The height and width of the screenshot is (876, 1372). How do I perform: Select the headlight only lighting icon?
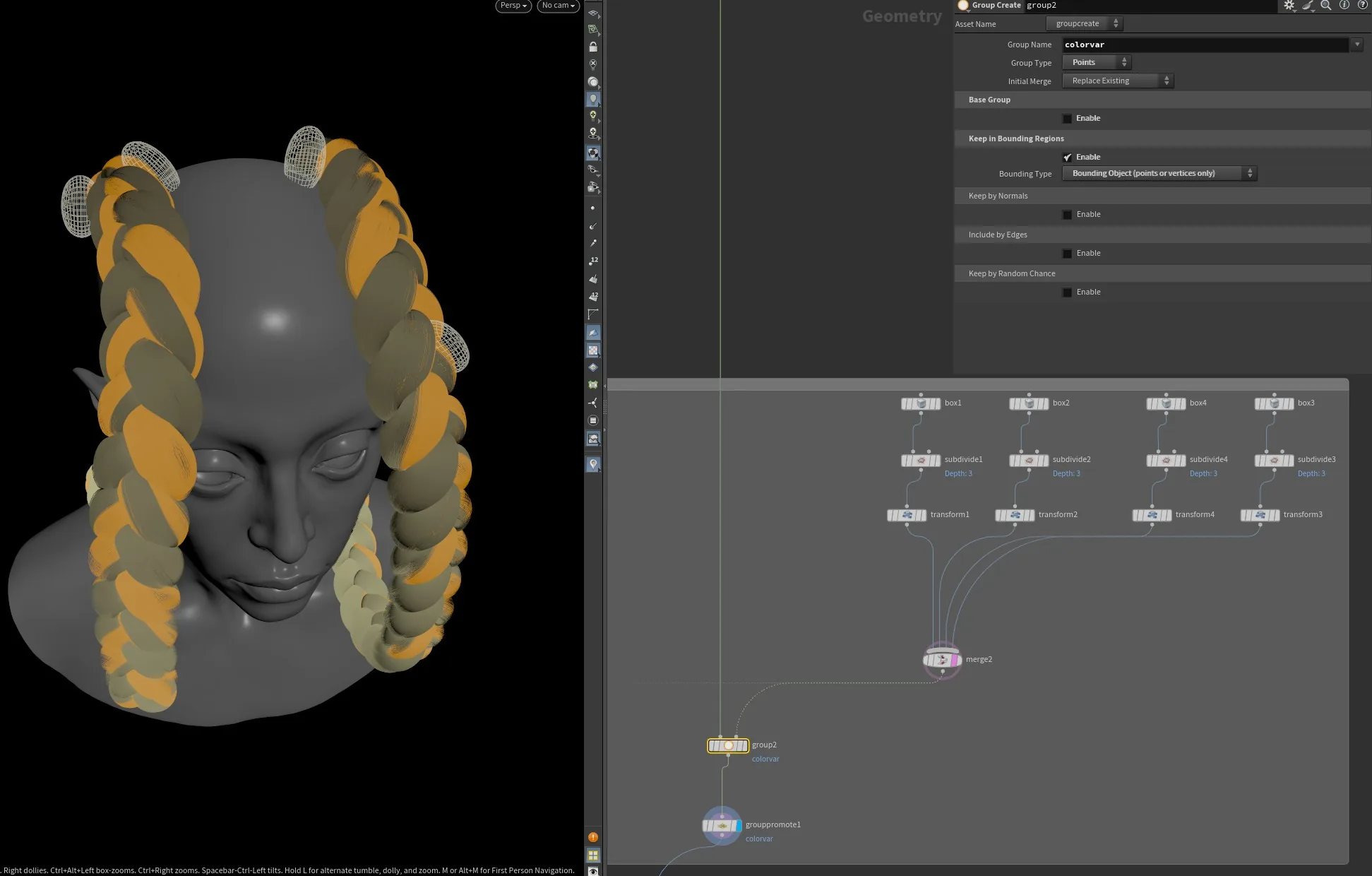[x=593, y=82]
